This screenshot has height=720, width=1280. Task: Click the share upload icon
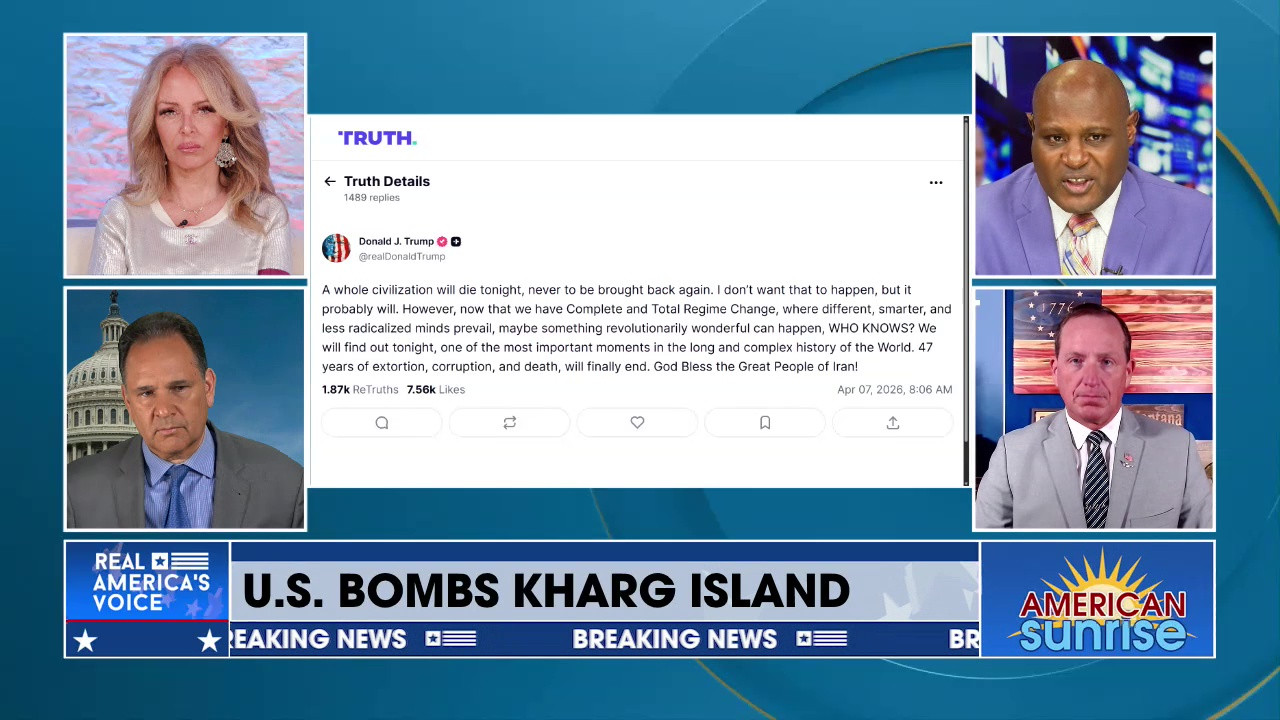pyautogui.click(x=893, y=423)
